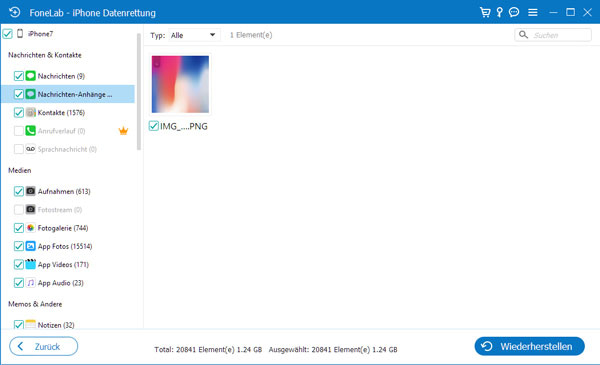Open Aufnahmen (613) category
This screenshot has width=600, height=365.
tap(64, 191)
